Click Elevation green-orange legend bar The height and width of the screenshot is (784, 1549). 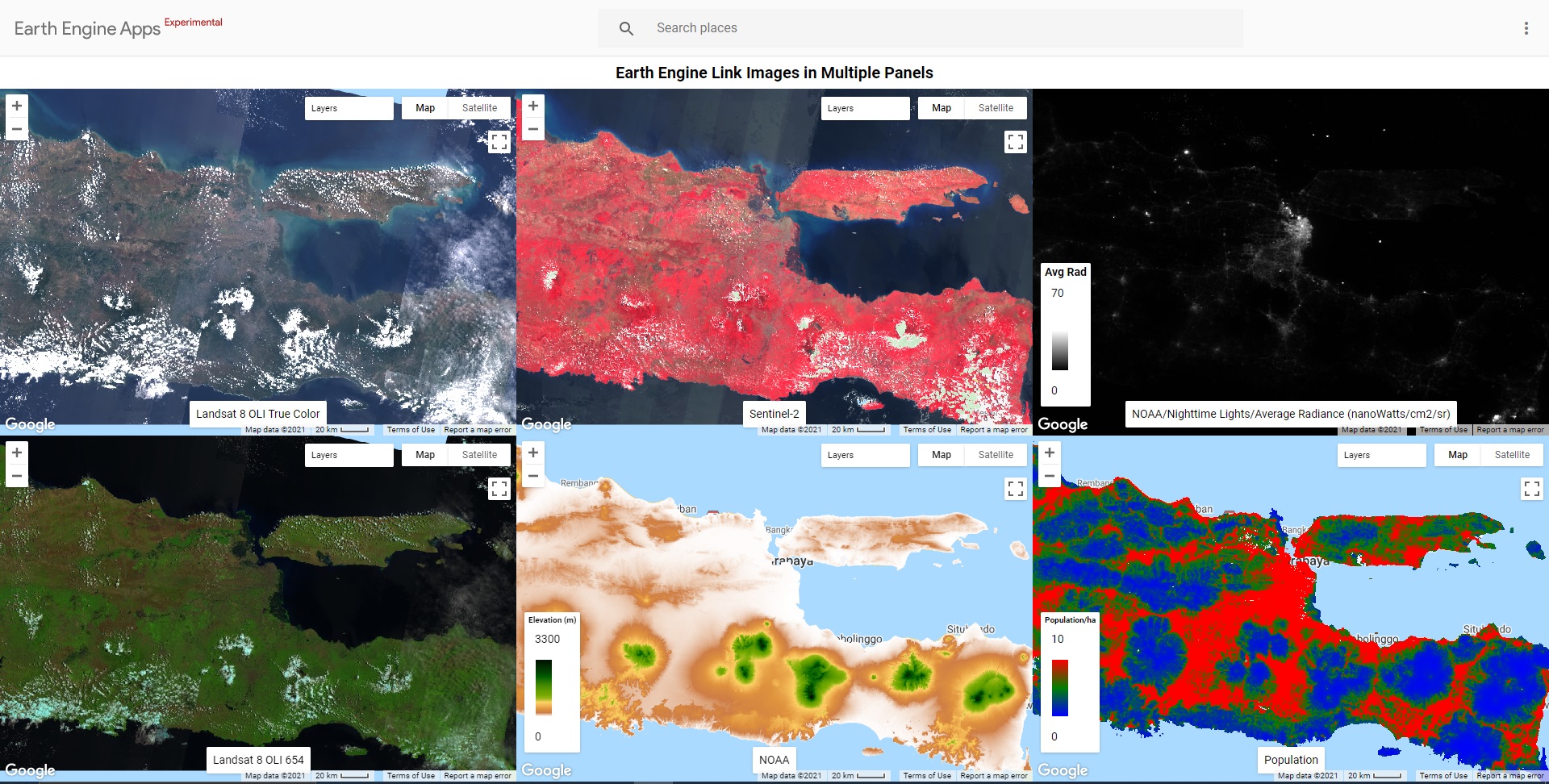[x=544, y=687]
